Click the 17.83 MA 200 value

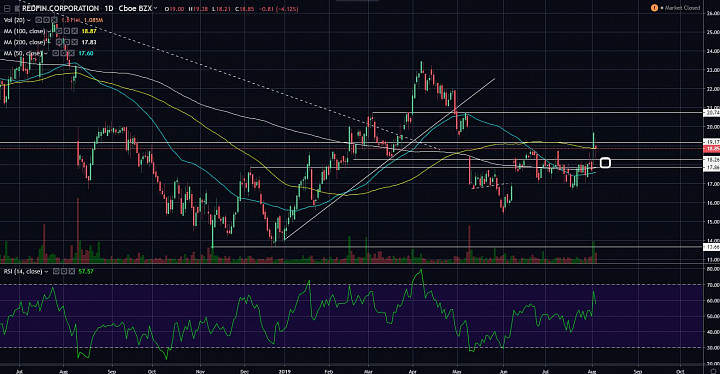[x=89, y=42]
